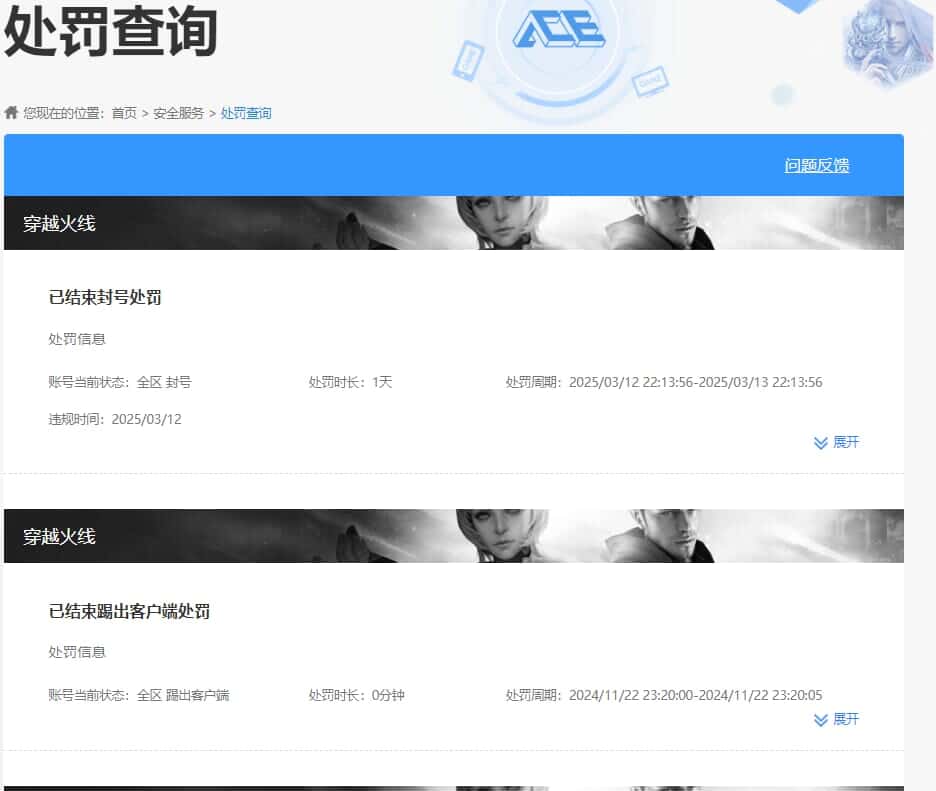Select 已结束踢出客户端处罚 heading
Image resolution: width=936 pixels, height=791 pixels.
(129, 611)
